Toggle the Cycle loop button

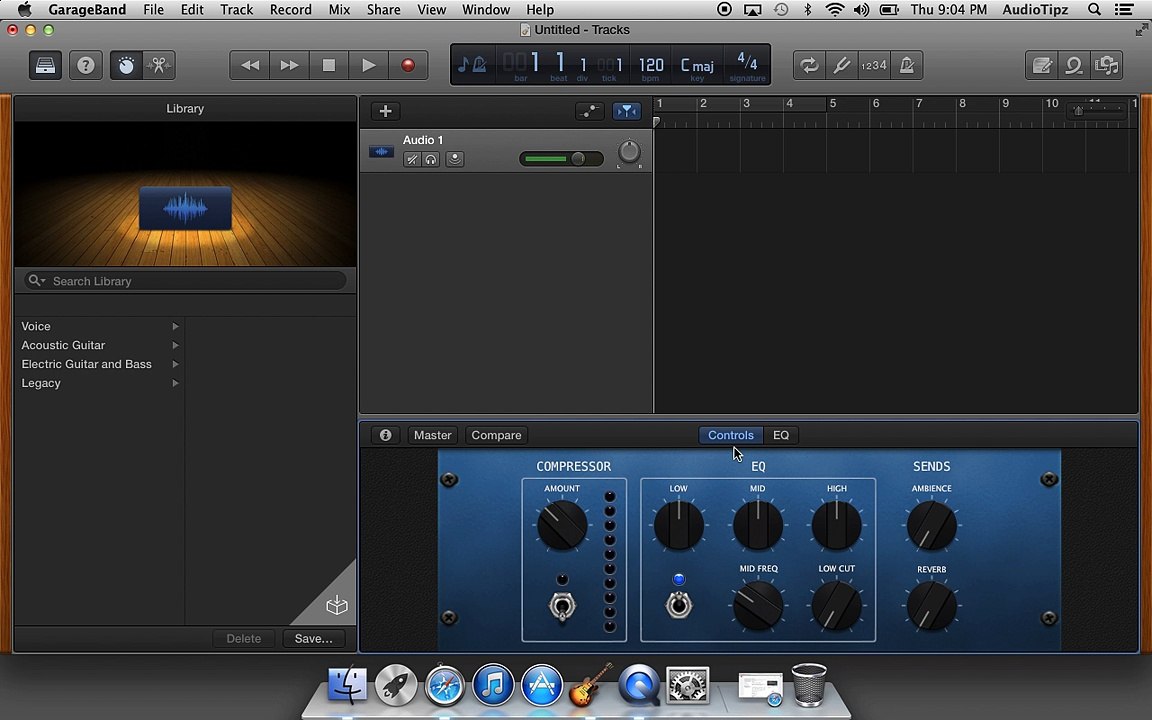tap(809, 65)
